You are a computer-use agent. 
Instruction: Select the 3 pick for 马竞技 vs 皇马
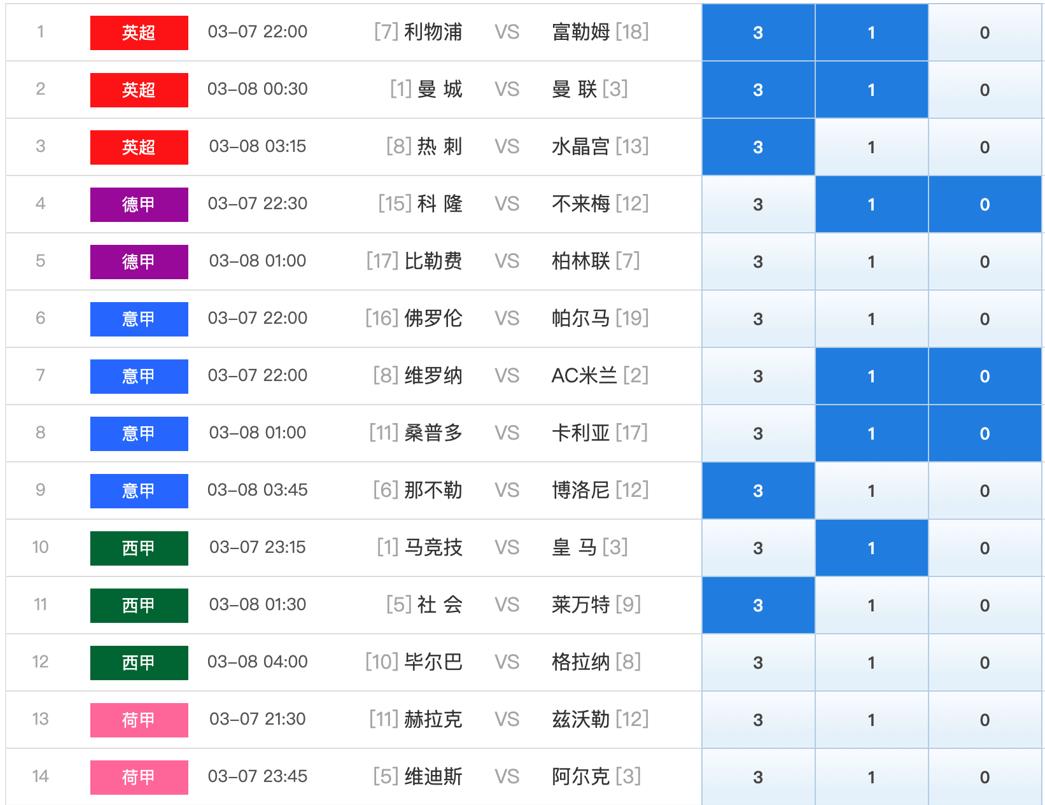(758, 548)
